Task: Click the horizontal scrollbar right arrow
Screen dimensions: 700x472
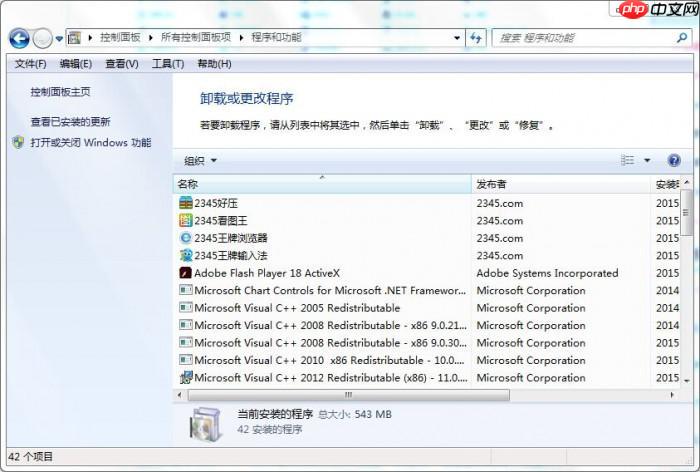Action: 672,395
